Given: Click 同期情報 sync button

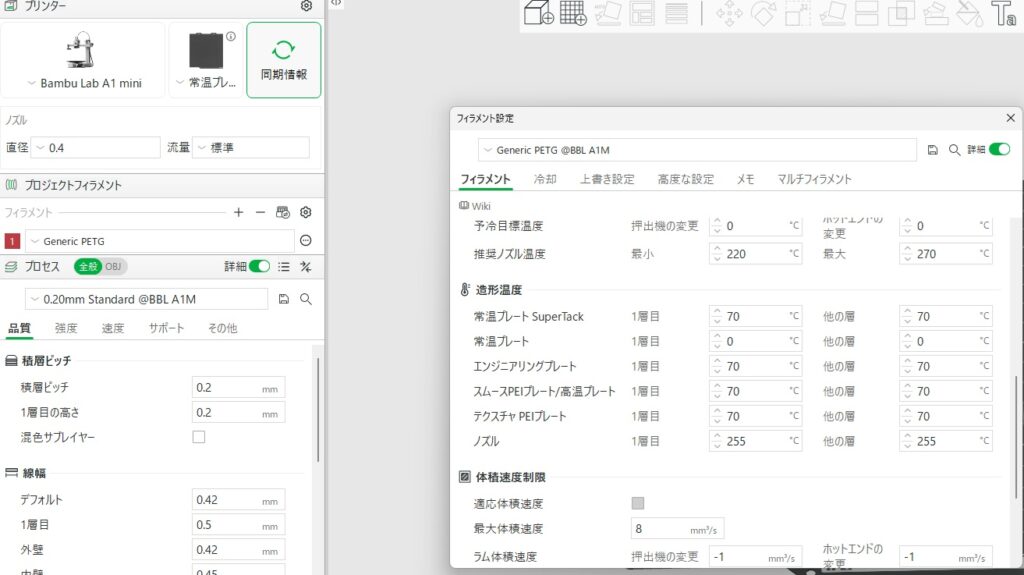Looking at the screenshot, I should pos(283,60).
